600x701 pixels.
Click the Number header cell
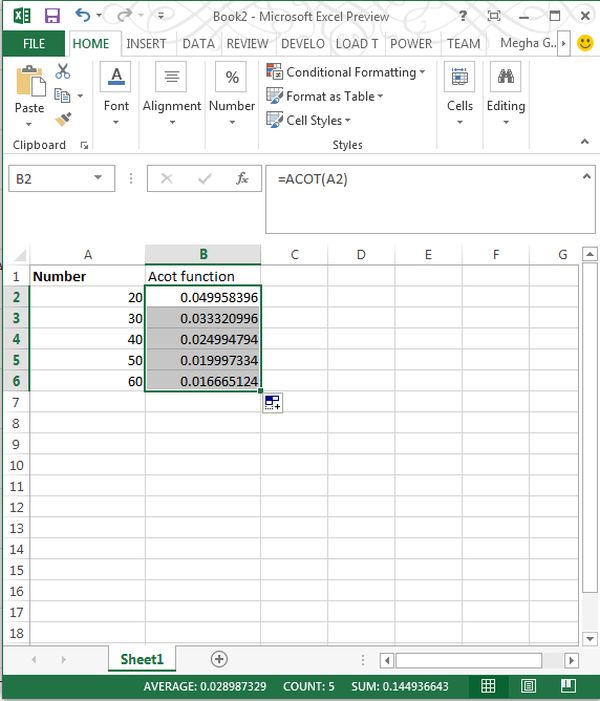coord(88,276)
